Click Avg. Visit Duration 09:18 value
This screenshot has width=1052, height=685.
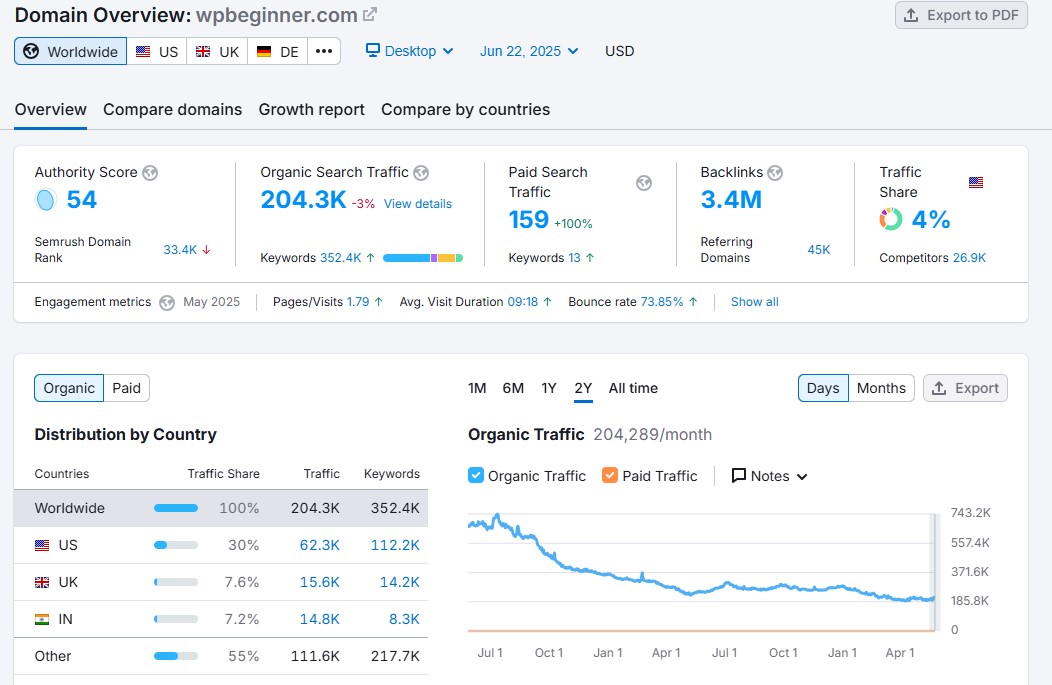click(x=523, y=302)
